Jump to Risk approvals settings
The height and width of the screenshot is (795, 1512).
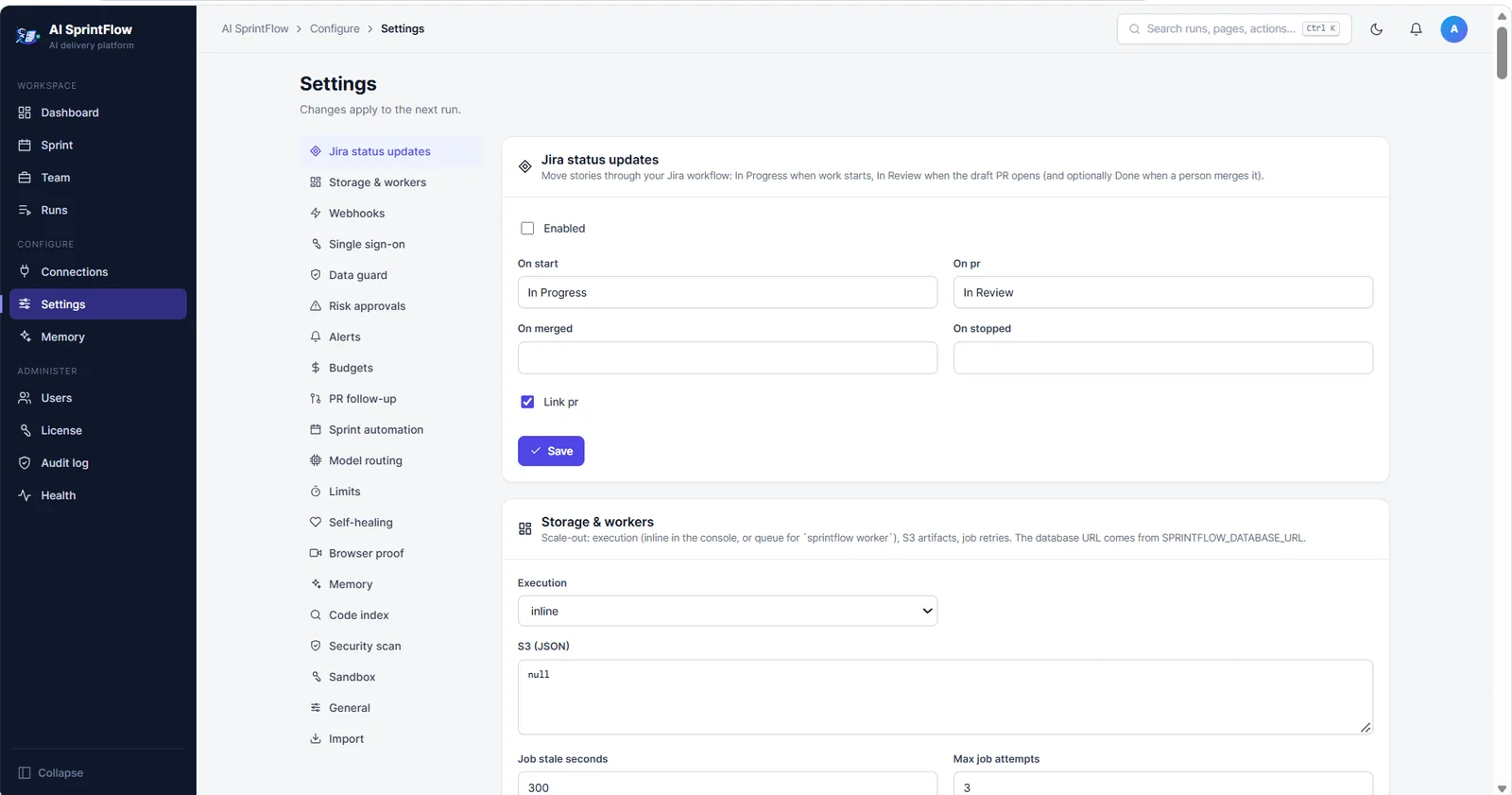coord(391,306)
